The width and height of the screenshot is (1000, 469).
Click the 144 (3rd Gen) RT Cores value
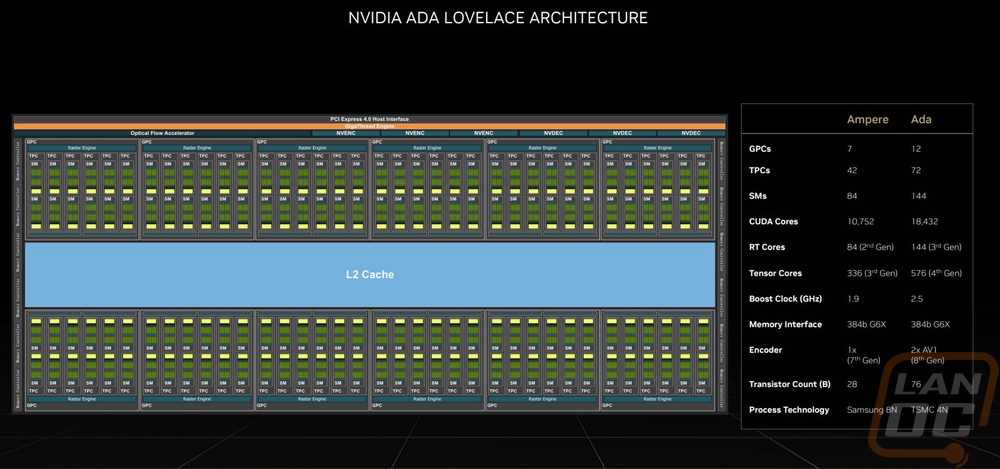(x=936, y=247)
